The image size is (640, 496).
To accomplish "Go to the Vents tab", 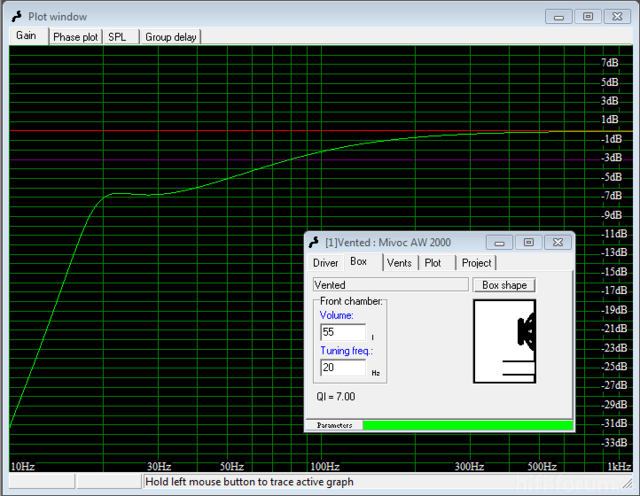I will [x=400, y=263].
